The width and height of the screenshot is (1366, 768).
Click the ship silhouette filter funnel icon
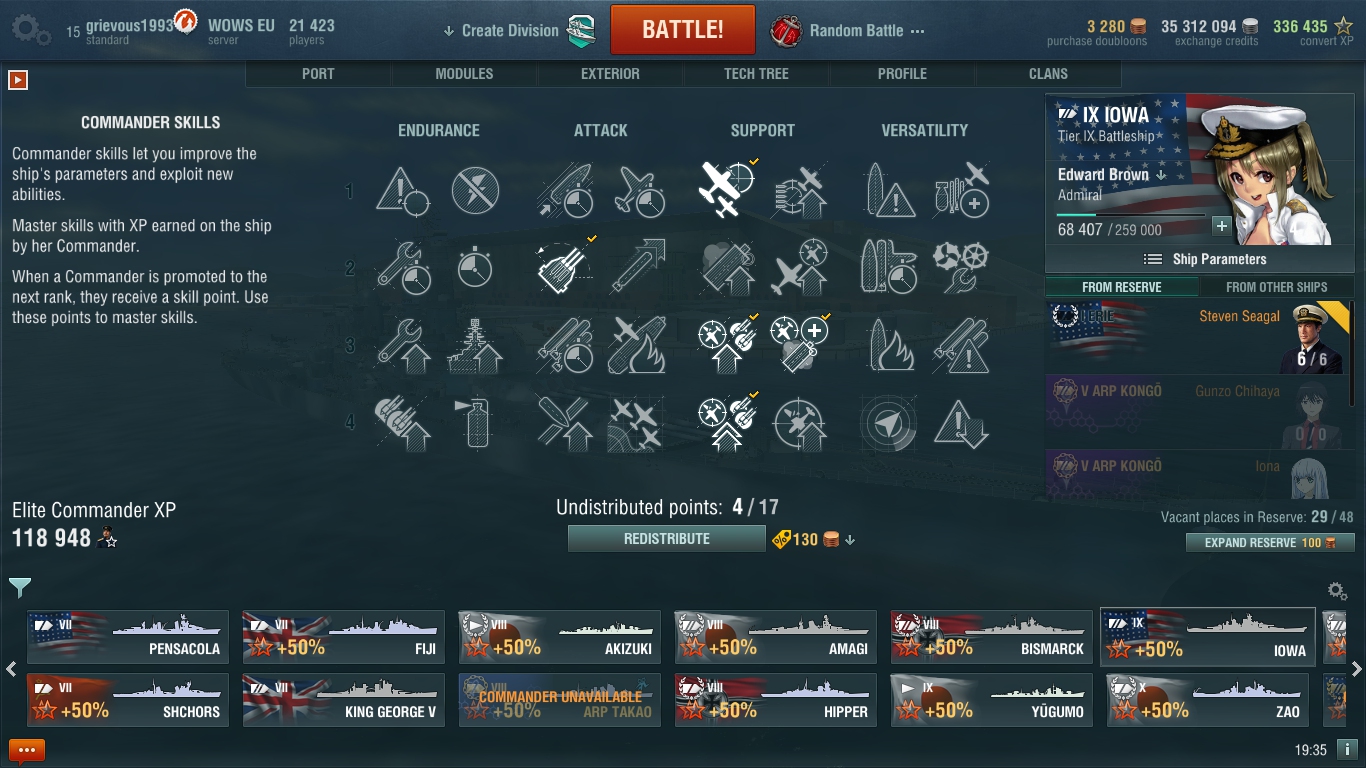coord(20,587)
